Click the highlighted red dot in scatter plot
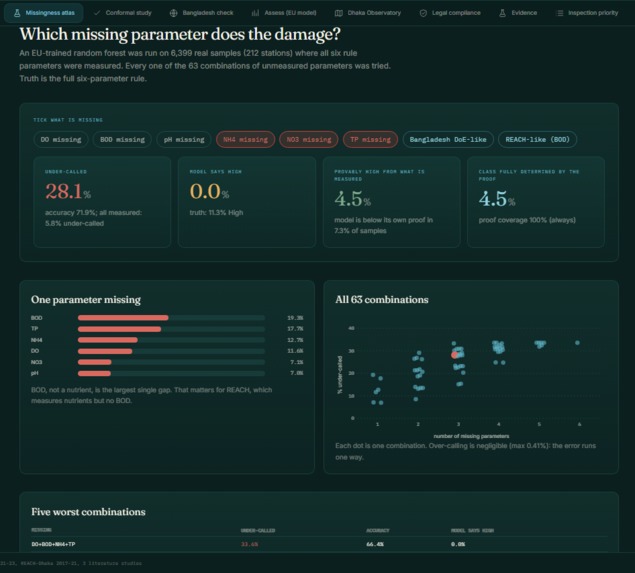635x573 pixels. (454, 355)
